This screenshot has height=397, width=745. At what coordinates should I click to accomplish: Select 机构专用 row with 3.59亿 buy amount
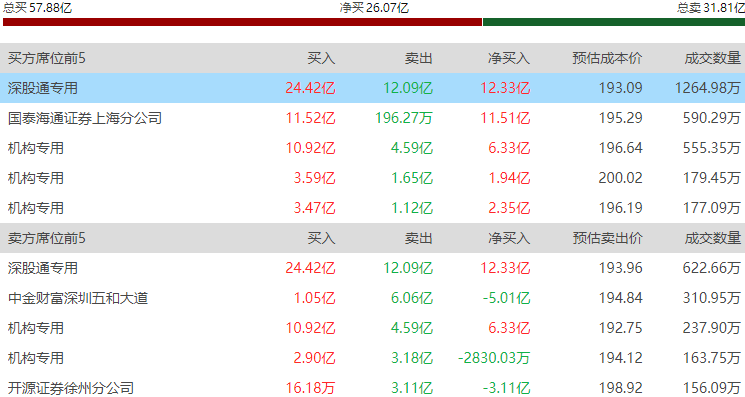pos(372,178)
